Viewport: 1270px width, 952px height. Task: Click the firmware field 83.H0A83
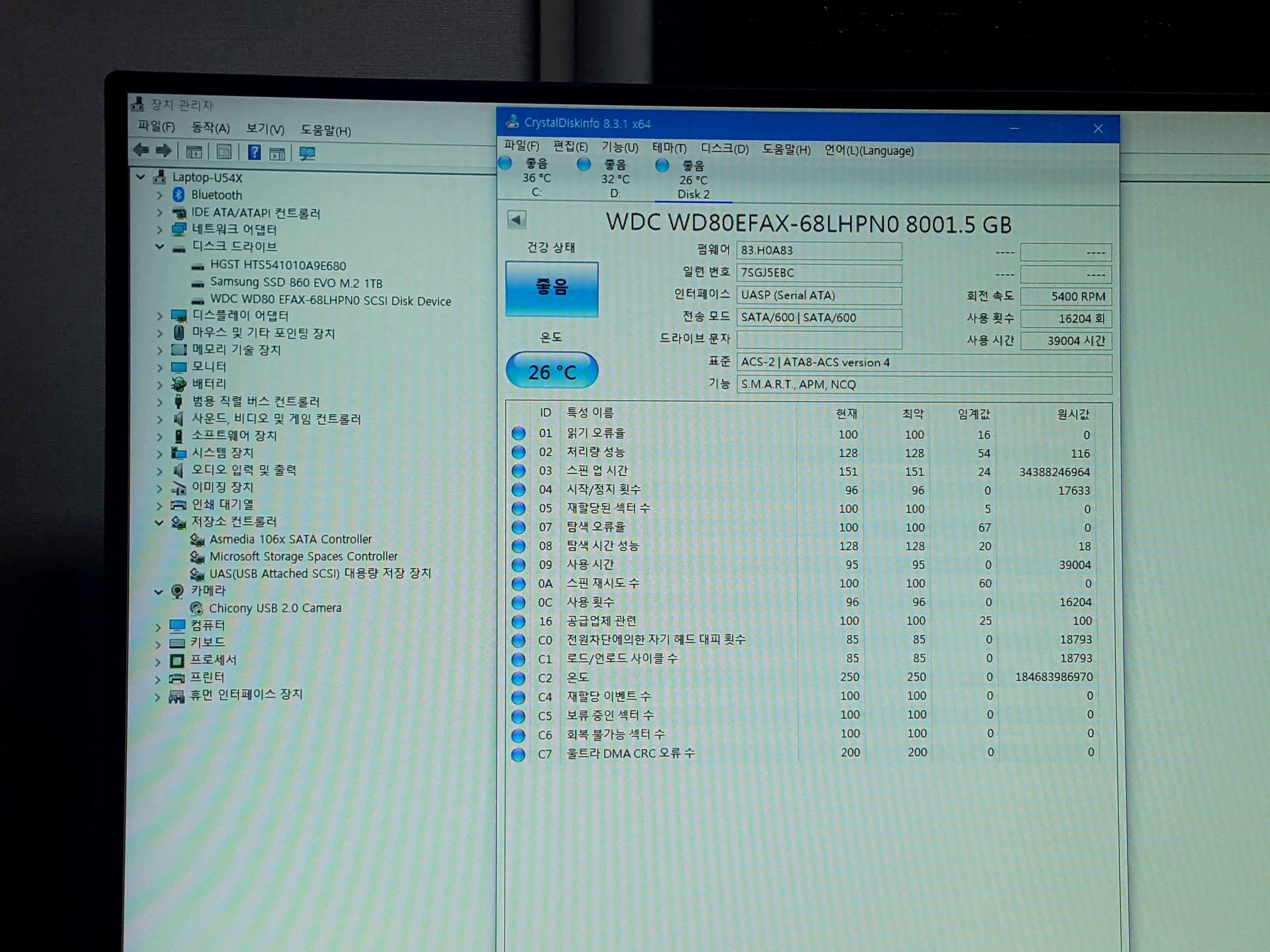click(819, 250)
